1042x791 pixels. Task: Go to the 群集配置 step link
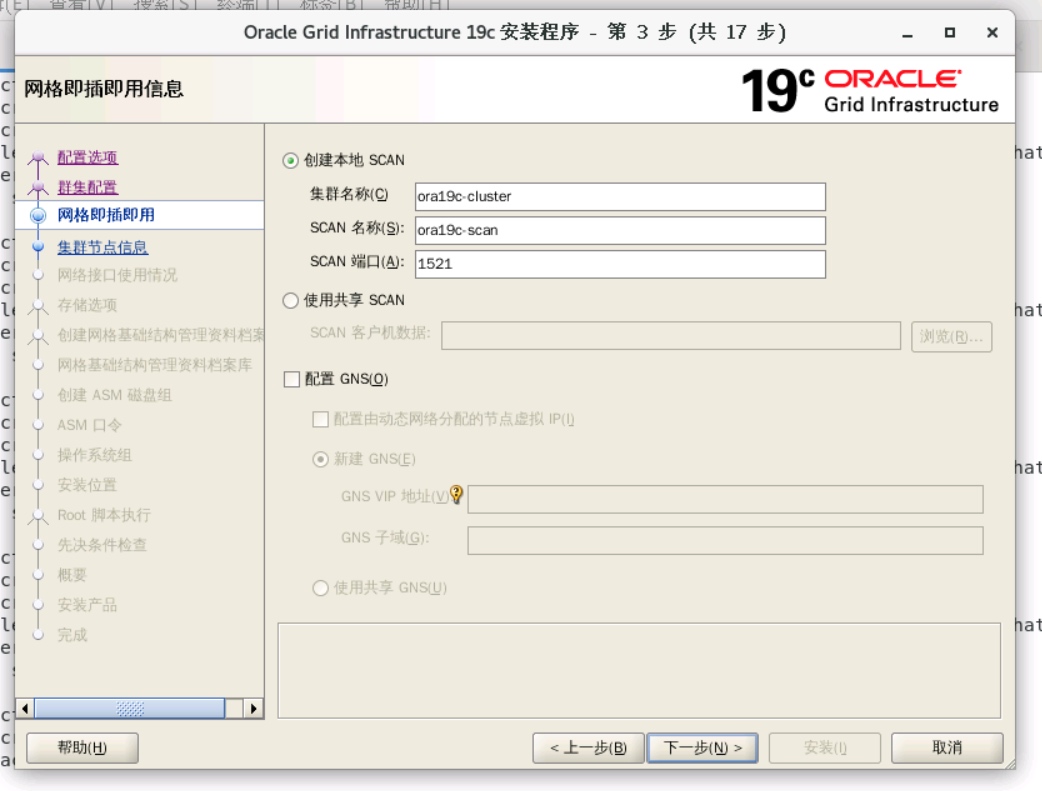pyautogui.click(x=87, y=187)
